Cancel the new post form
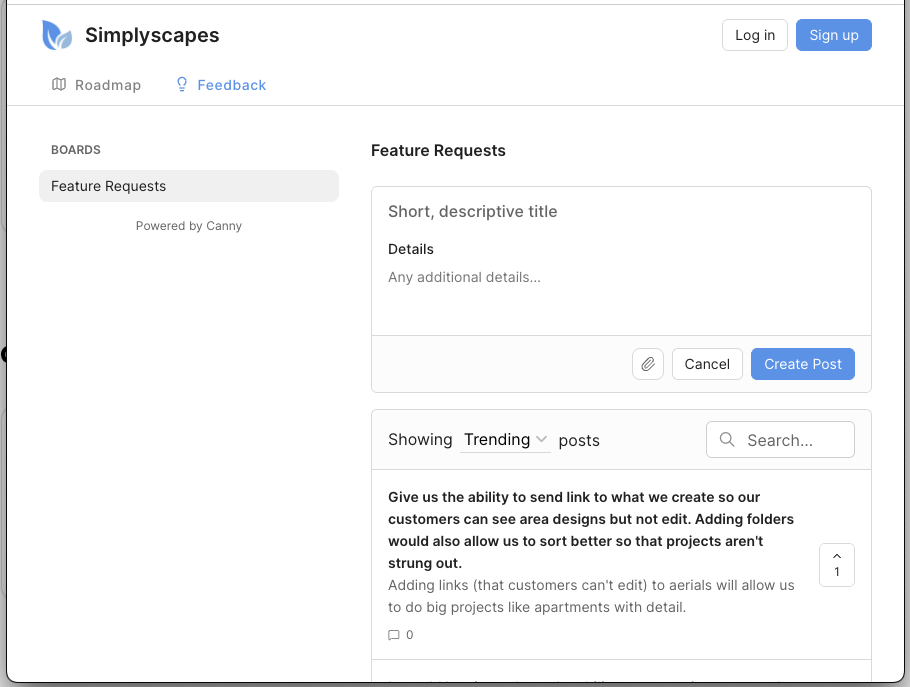Image resolution: width=910 pixels, height=687 pixels. point(707,364)
